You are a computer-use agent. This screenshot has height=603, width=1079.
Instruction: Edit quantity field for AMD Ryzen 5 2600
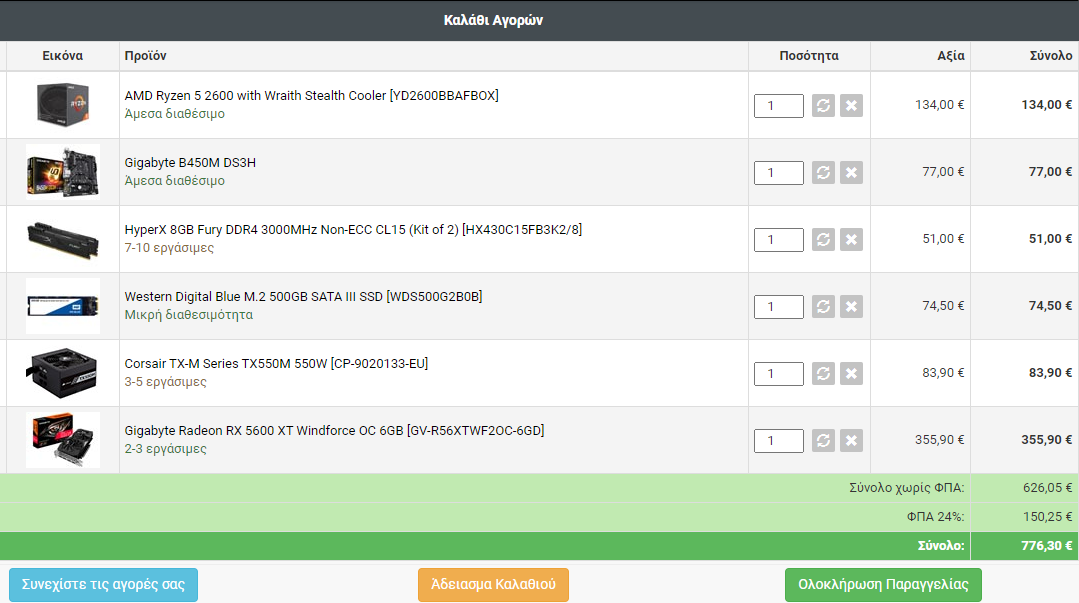click(x=779, y=105)
